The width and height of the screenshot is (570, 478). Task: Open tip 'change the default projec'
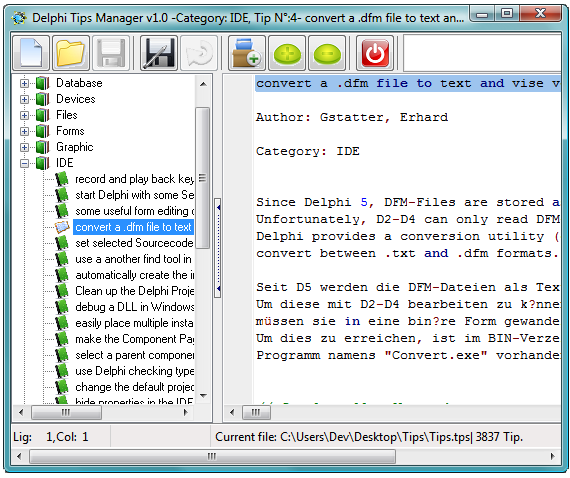point(135,387)
